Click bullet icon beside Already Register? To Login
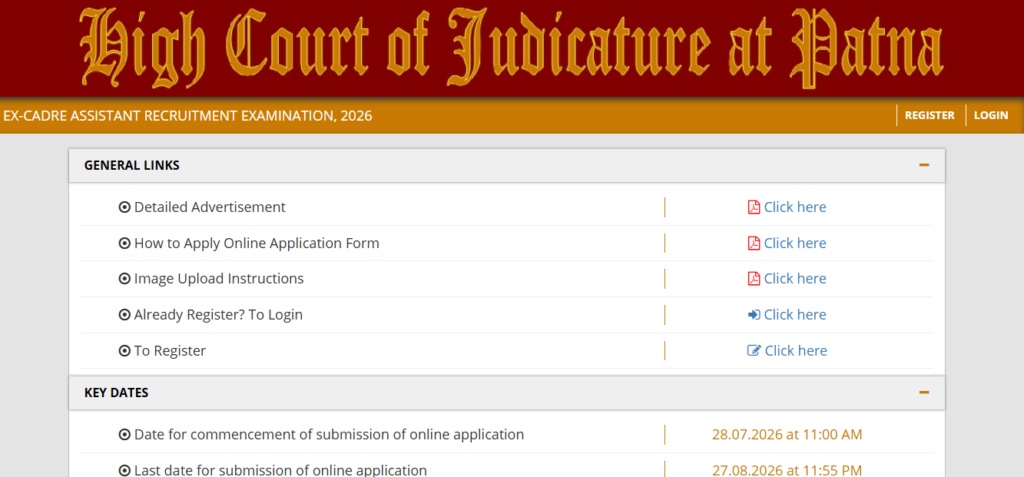Viewport: 1024px width, 477px height. pyautogui.click(x=125, y=315)
